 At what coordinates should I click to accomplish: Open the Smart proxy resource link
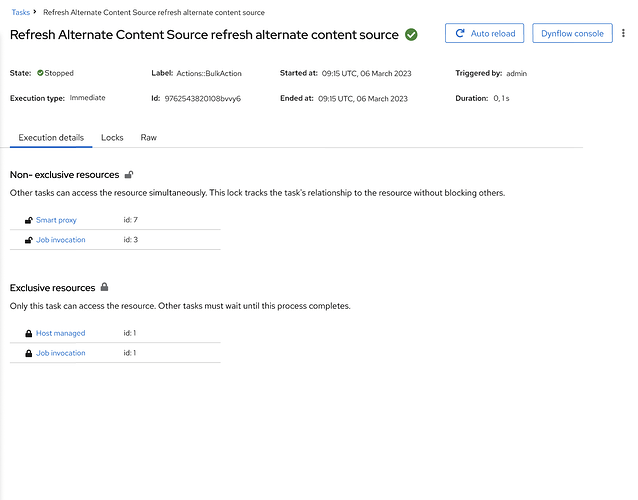56,220
